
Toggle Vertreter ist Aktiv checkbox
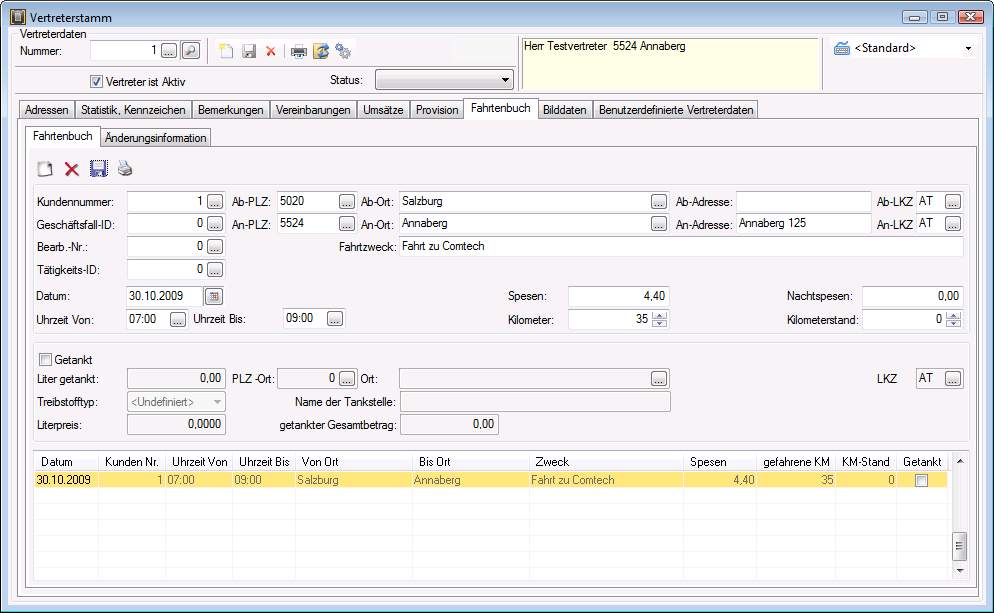tap(96, 81)
